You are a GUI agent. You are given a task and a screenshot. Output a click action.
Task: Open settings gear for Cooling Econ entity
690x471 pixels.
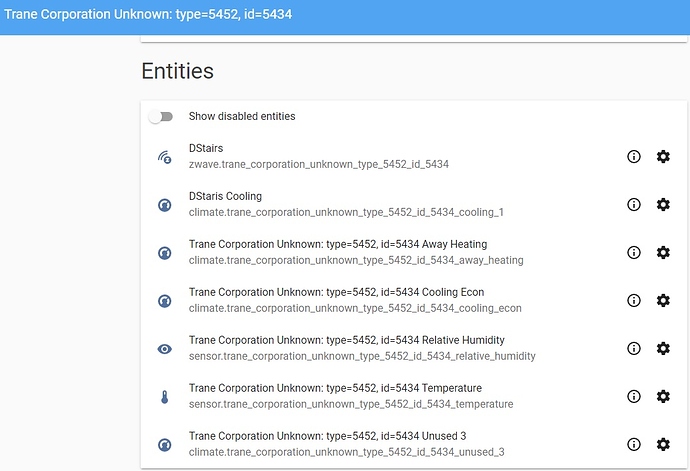[663, 300]
